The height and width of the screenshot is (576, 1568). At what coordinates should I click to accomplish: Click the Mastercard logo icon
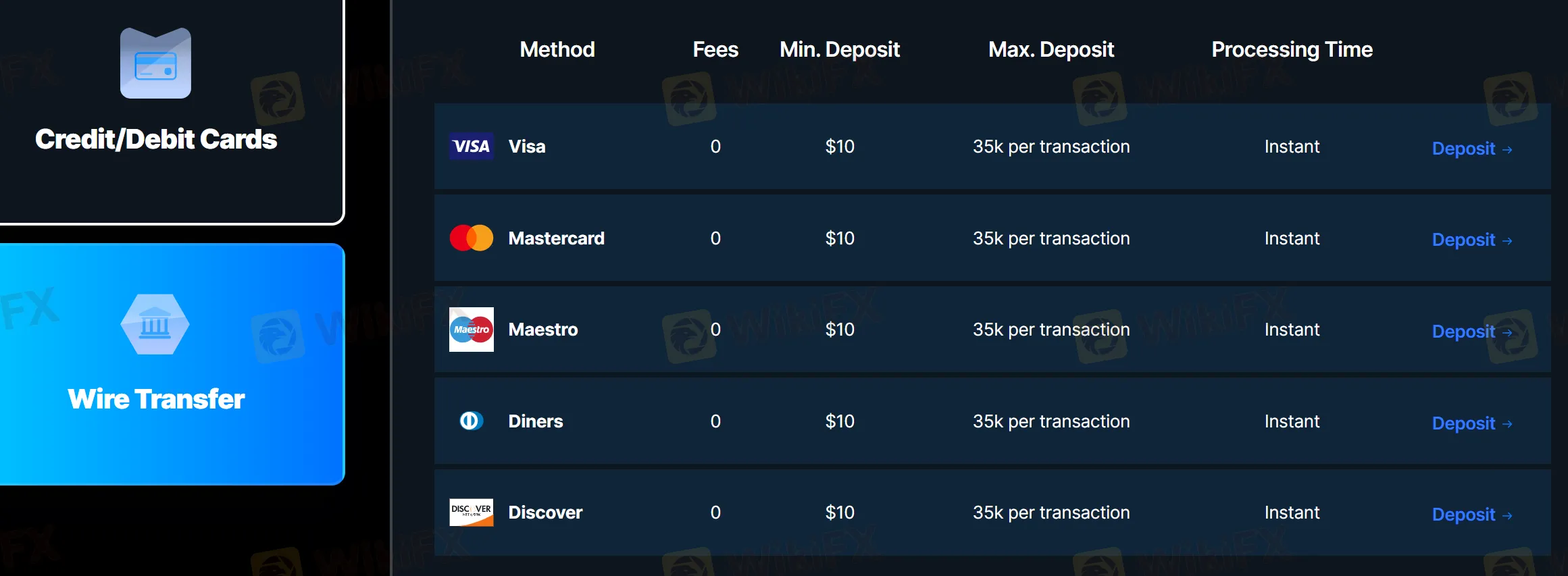[471, 238]
